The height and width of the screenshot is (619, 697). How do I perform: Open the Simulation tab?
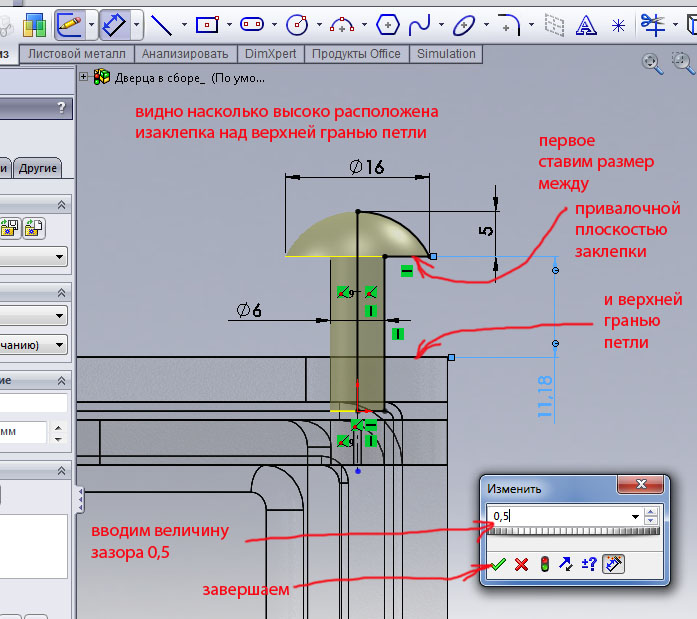(x=446, y=54)
